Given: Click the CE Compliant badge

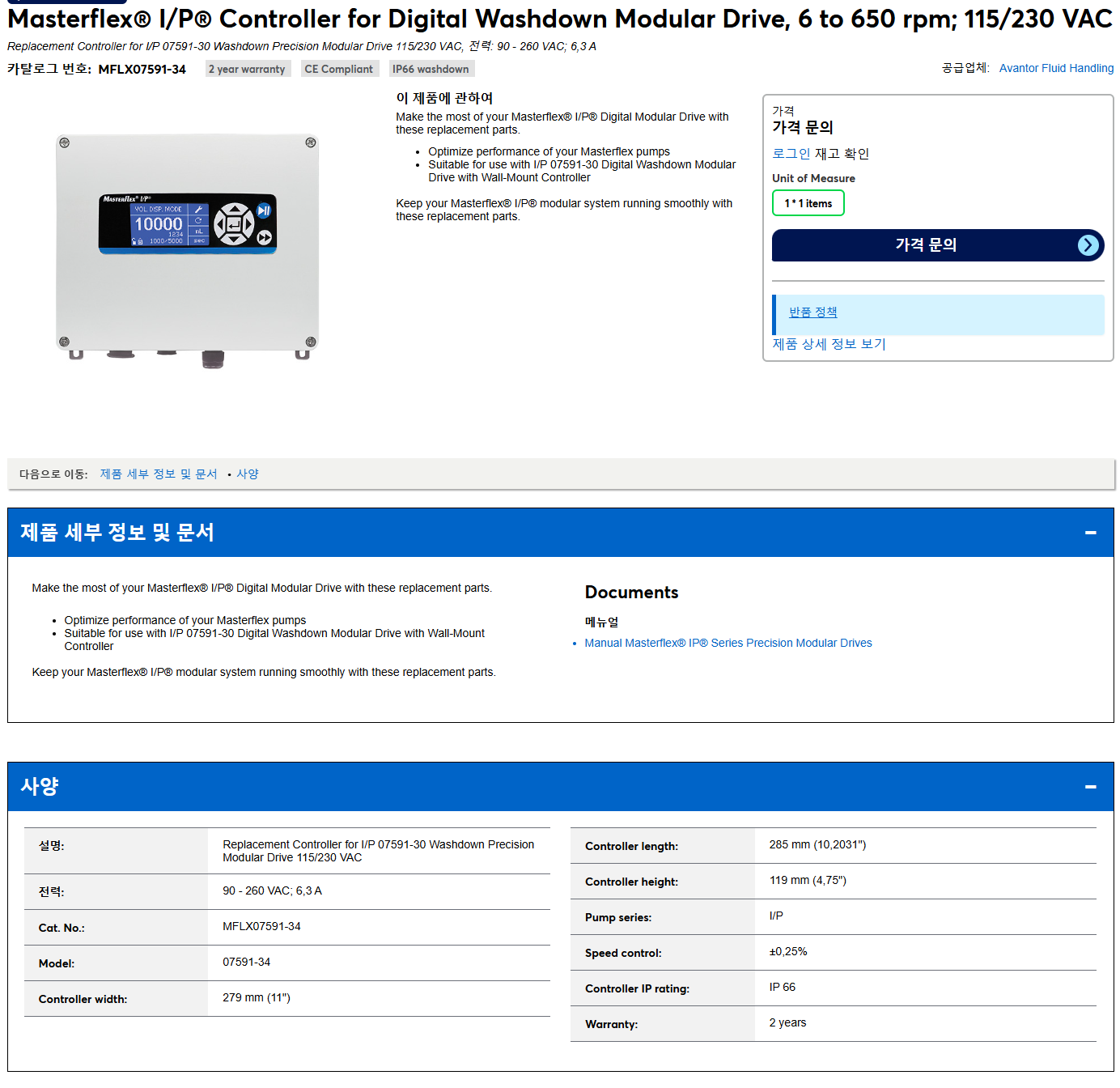Looking at the screenshot, I should [339, 70].
